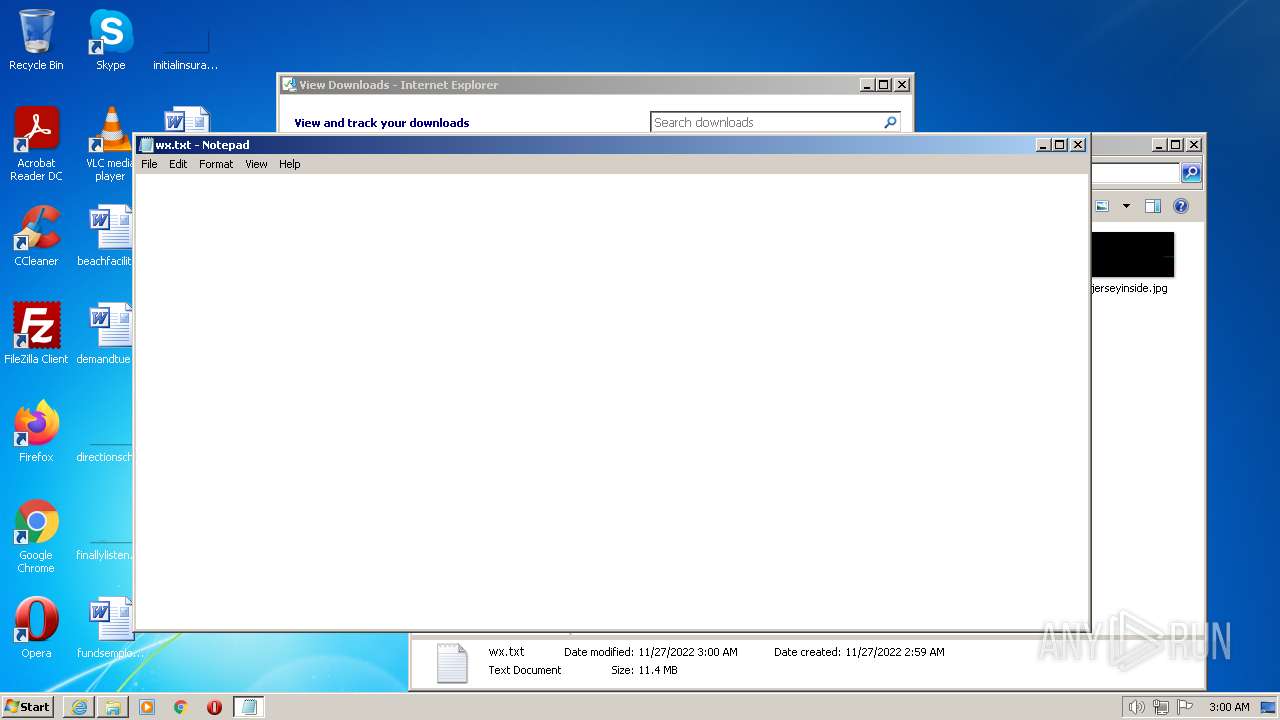Open Chrome from the taskbar
The height and width of the screenshot is (720, 1280).
[x=181, y=707]
